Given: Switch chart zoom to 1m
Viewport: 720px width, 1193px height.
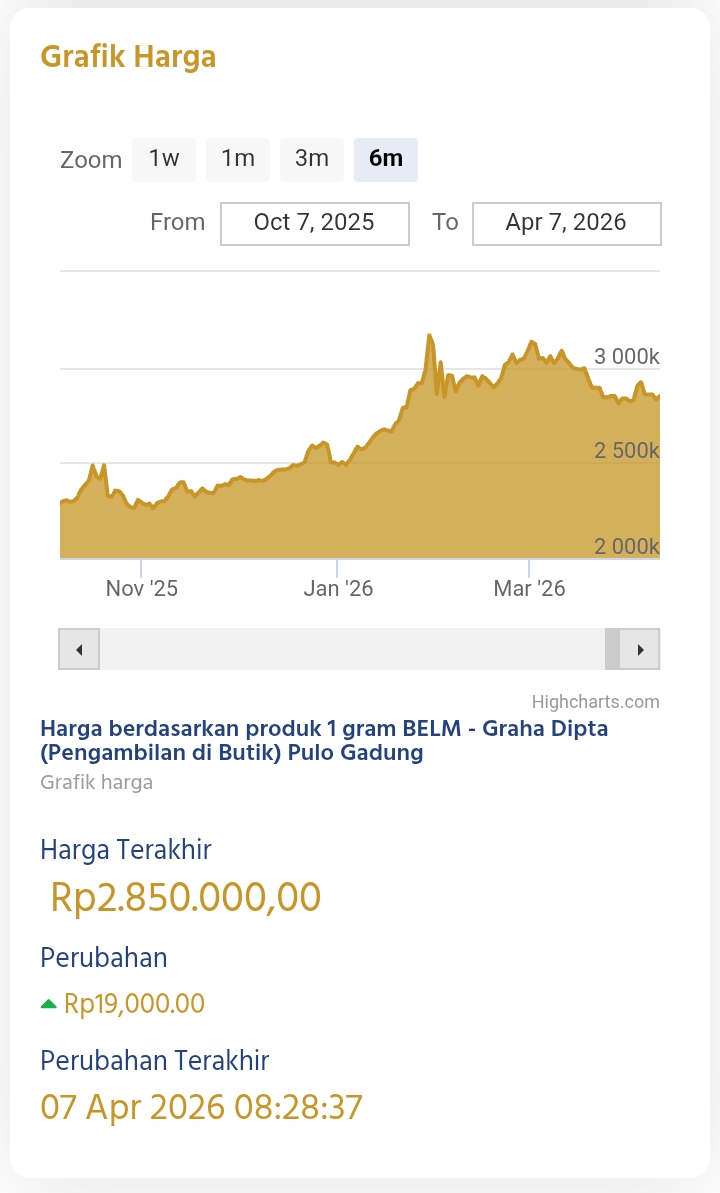Looking at the screenshot, I should coord(238,159).
